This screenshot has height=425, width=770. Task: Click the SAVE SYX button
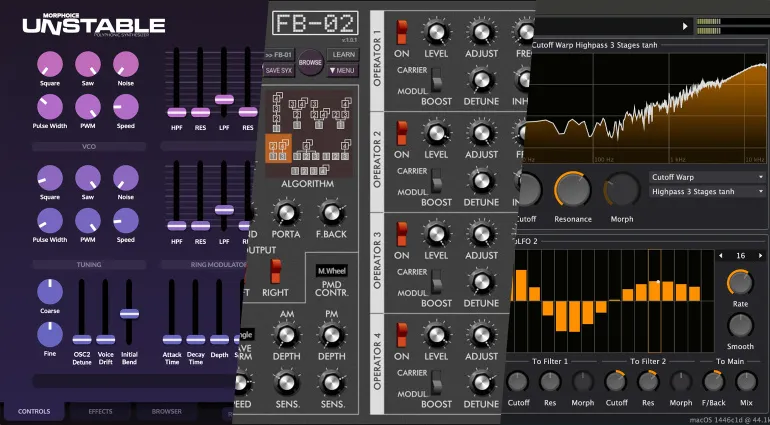[x=279, y=70]
